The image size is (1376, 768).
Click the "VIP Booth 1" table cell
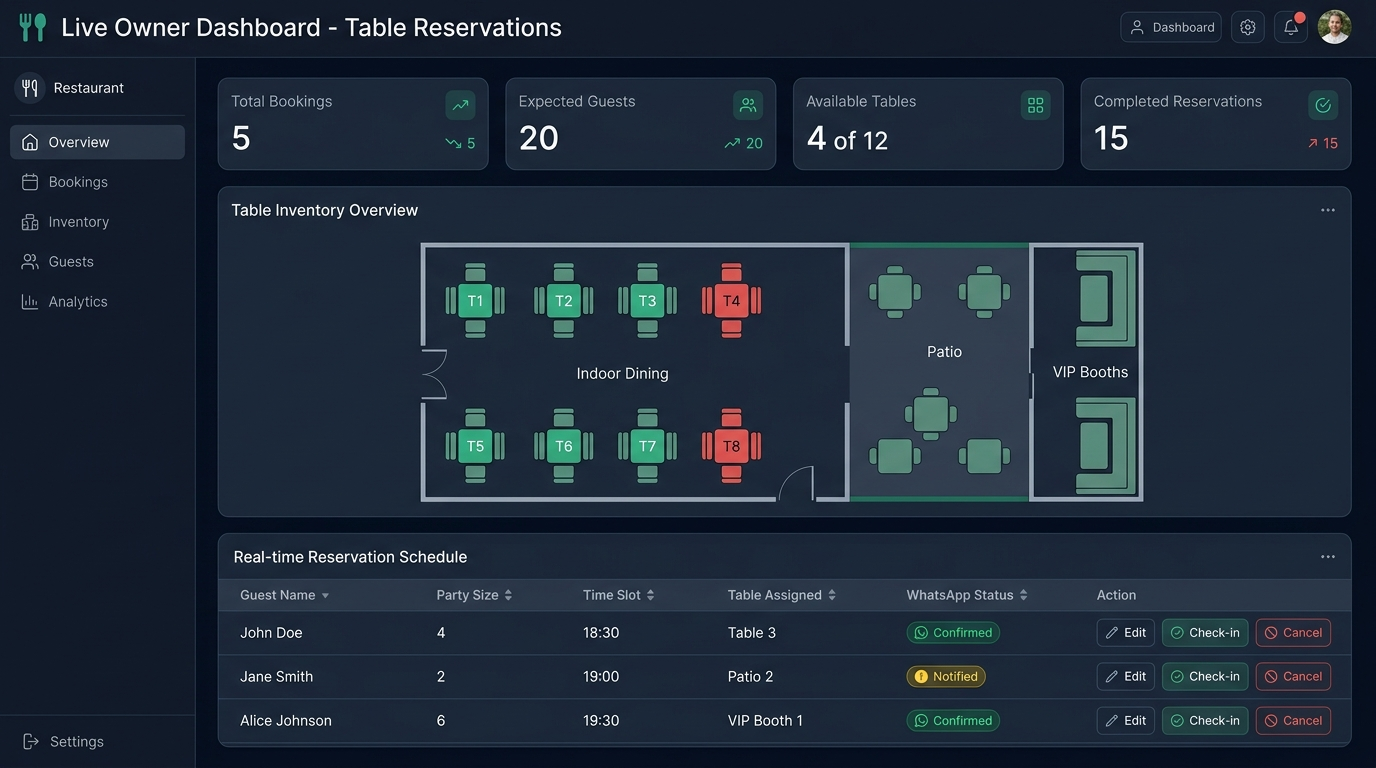(765, 721)
